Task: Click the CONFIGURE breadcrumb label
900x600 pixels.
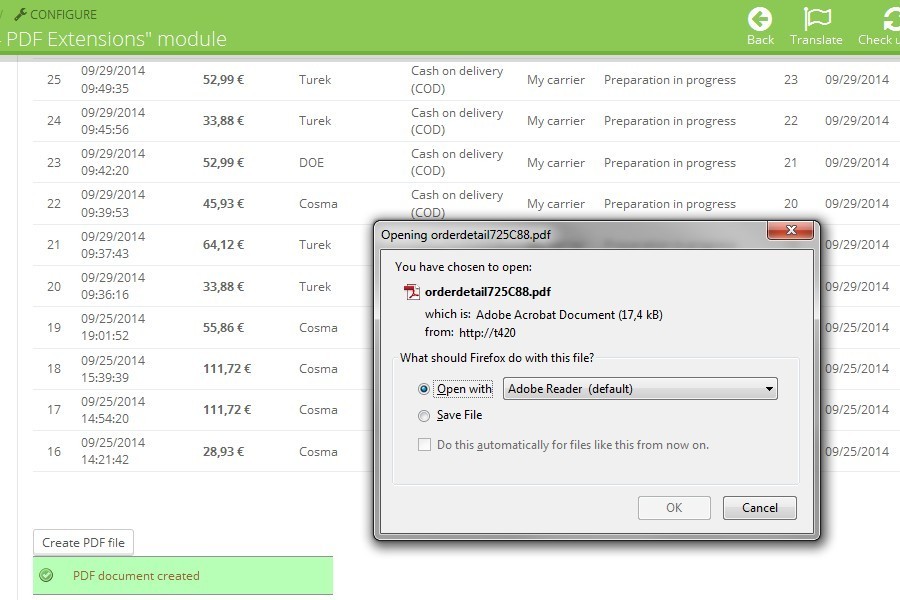Action: click(x=63, y=14)
